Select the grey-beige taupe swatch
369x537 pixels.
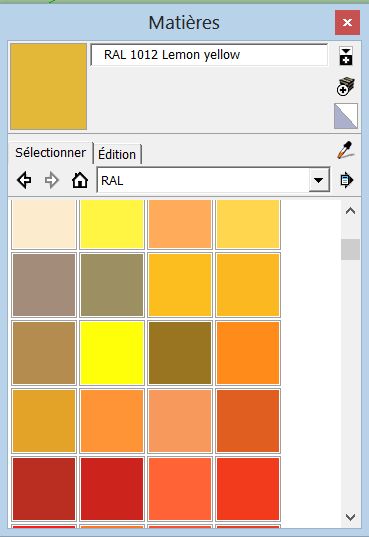click(44, 285)
